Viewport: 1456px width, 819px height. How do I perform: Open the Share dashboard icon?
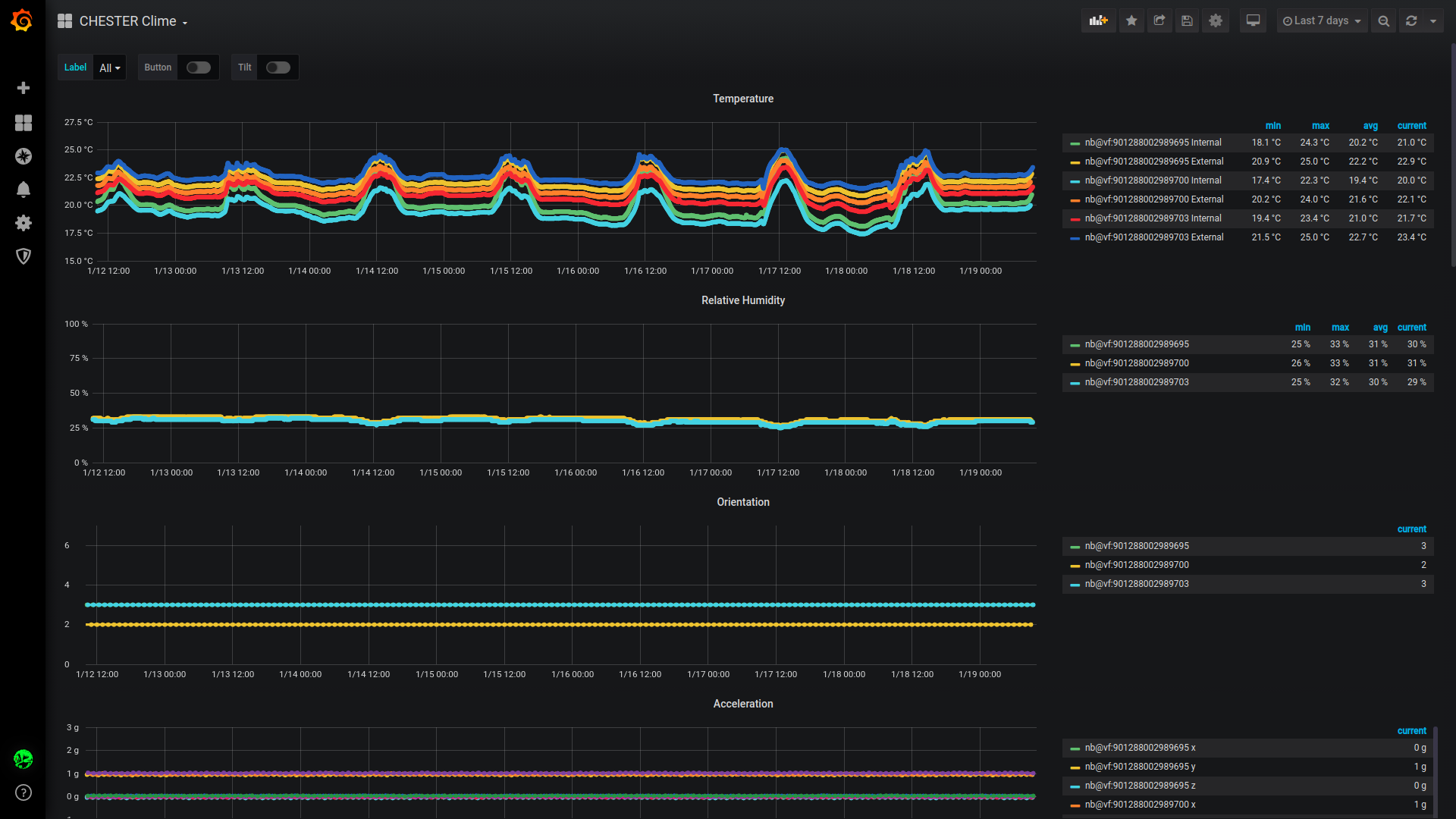pos(1159,21)
